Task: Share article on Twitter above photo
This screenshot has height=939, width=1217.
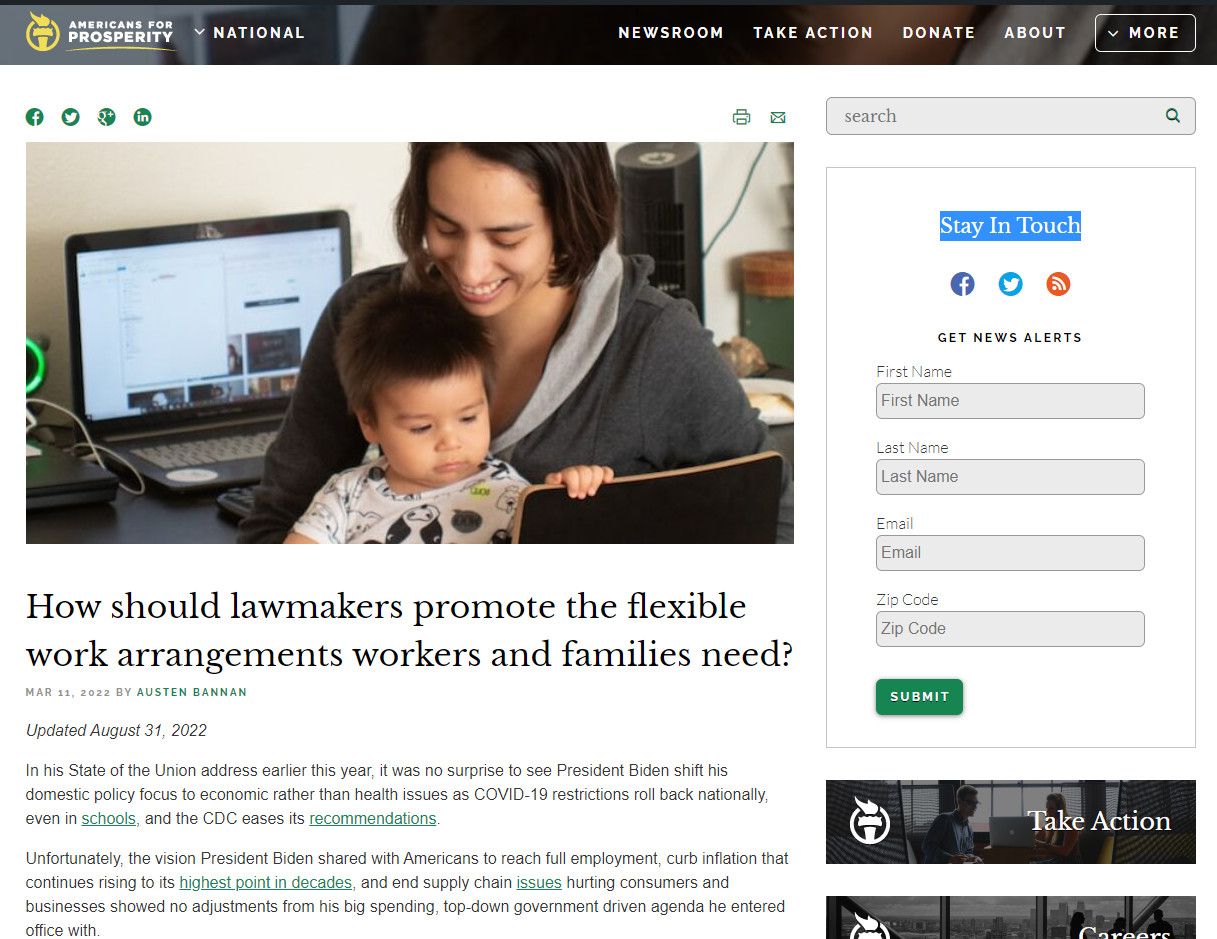Action: pos(71,117)
